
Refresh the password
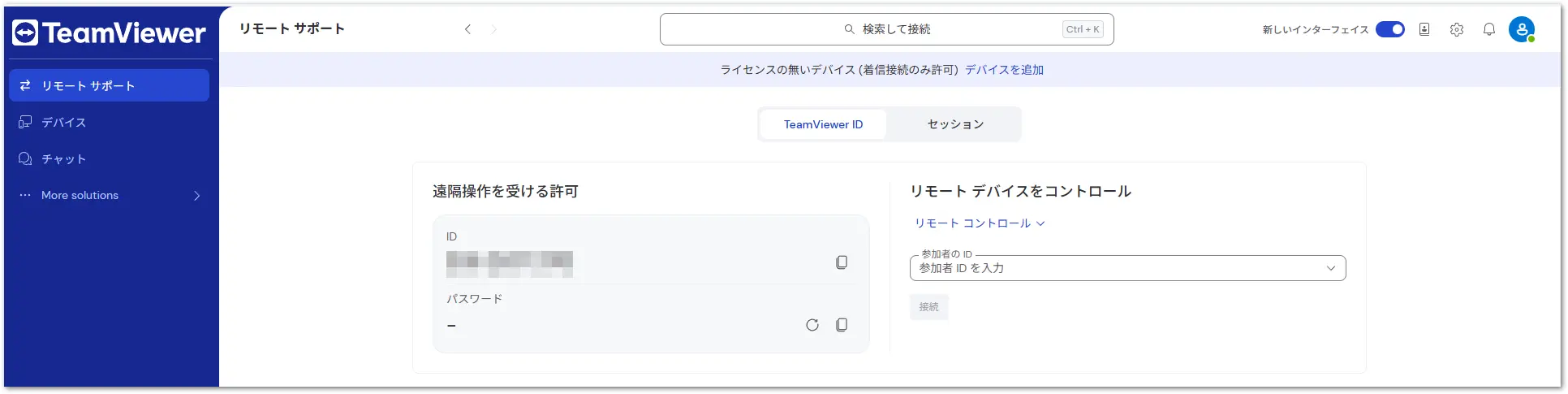coord(812,325)
